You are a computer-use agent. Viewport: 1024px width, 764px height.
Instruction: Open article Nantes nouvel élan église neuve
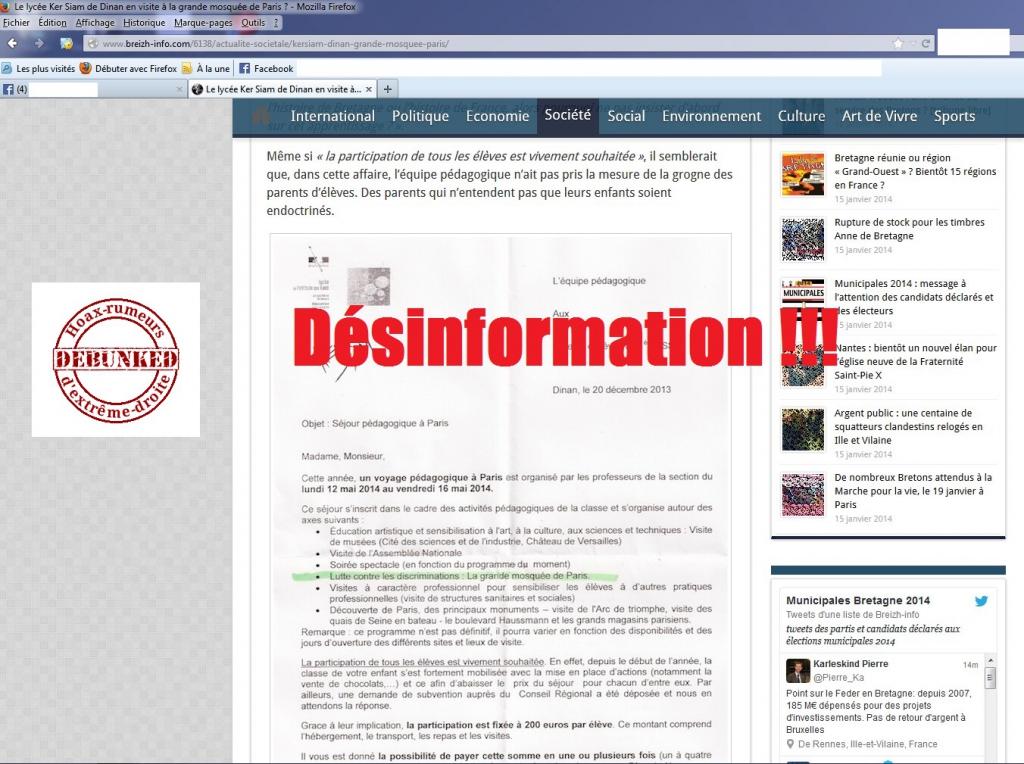click(916, 361)
